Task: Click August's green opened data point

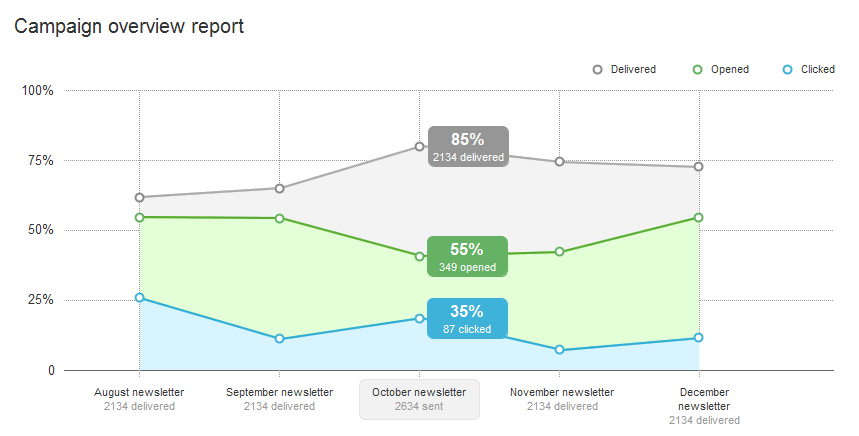Action: (x=139, y=217)
